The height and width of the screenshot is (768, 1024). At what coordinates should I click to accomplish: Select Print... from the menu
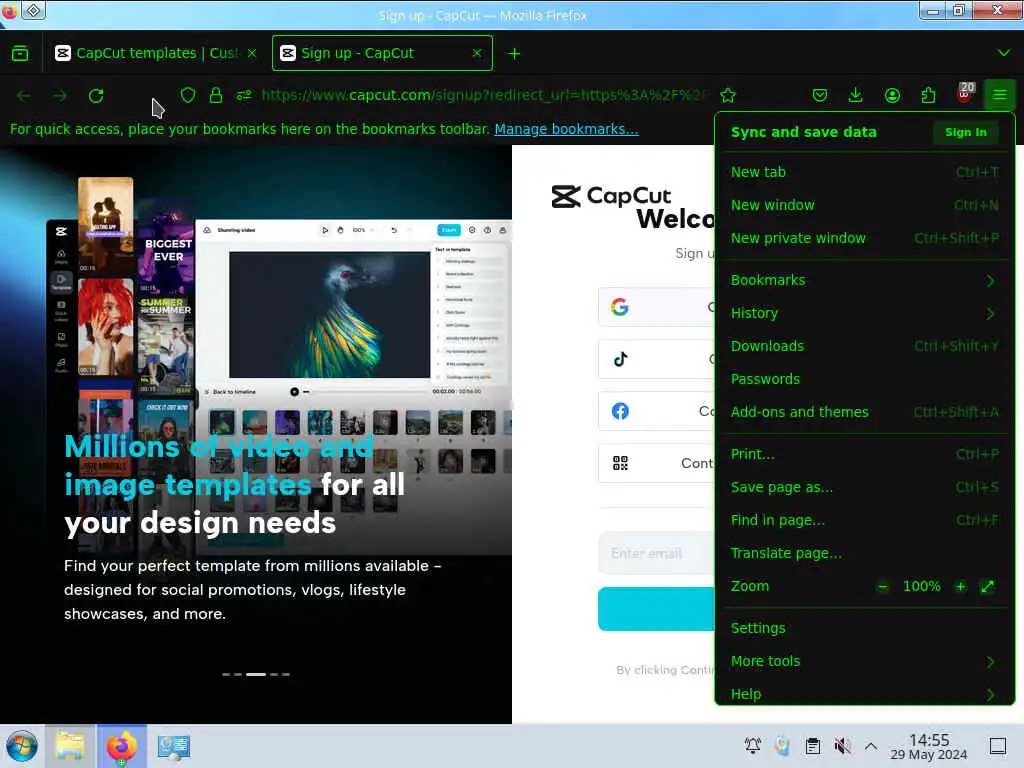[x=865, y=454]
